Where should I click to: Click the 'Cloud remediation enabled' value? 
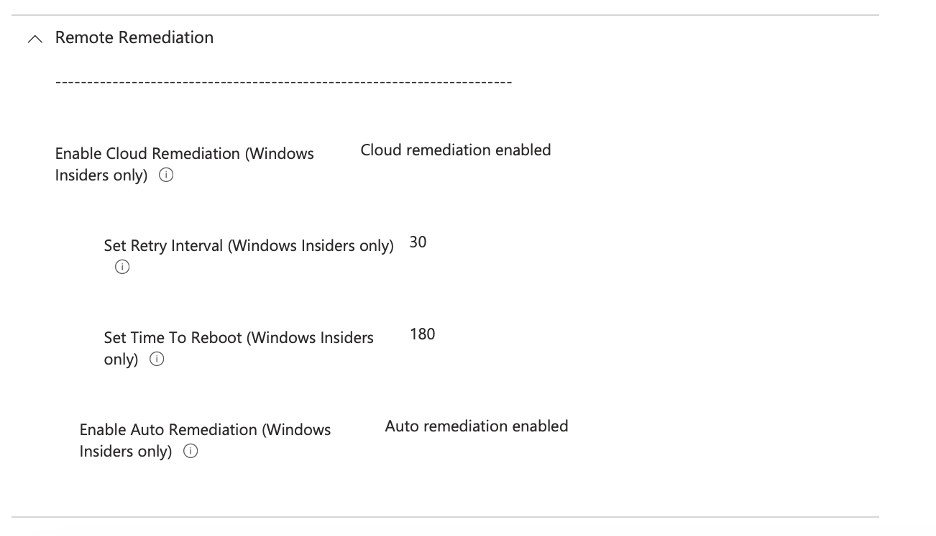pyautogui.click(x=455, y=150)
